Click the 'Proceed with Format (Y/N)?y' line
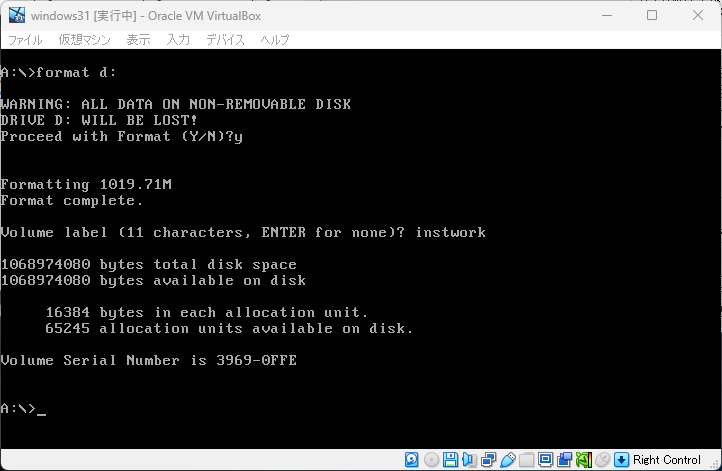The width and height of the screenshot is (722, 471). pyautogui.click(x=122, y=137)
